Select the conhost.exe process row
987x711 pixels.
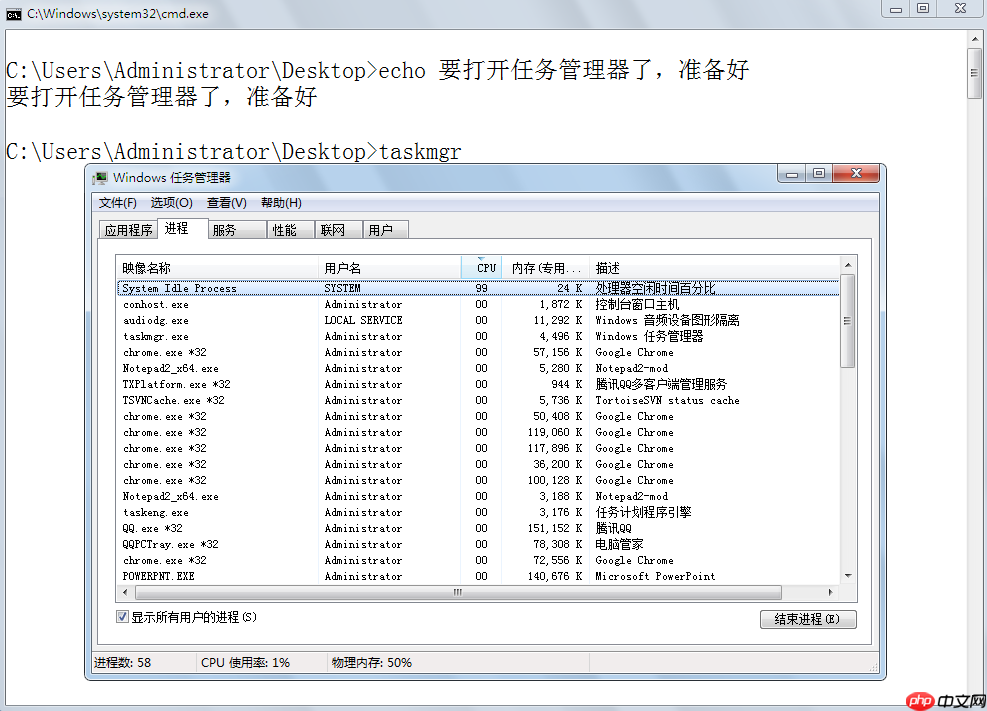point(478,305)
